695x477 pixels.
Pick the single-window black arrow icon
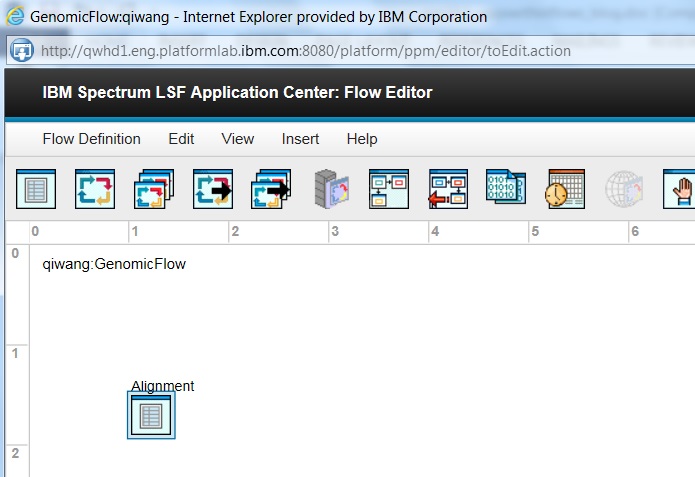(x=213, y=189)
